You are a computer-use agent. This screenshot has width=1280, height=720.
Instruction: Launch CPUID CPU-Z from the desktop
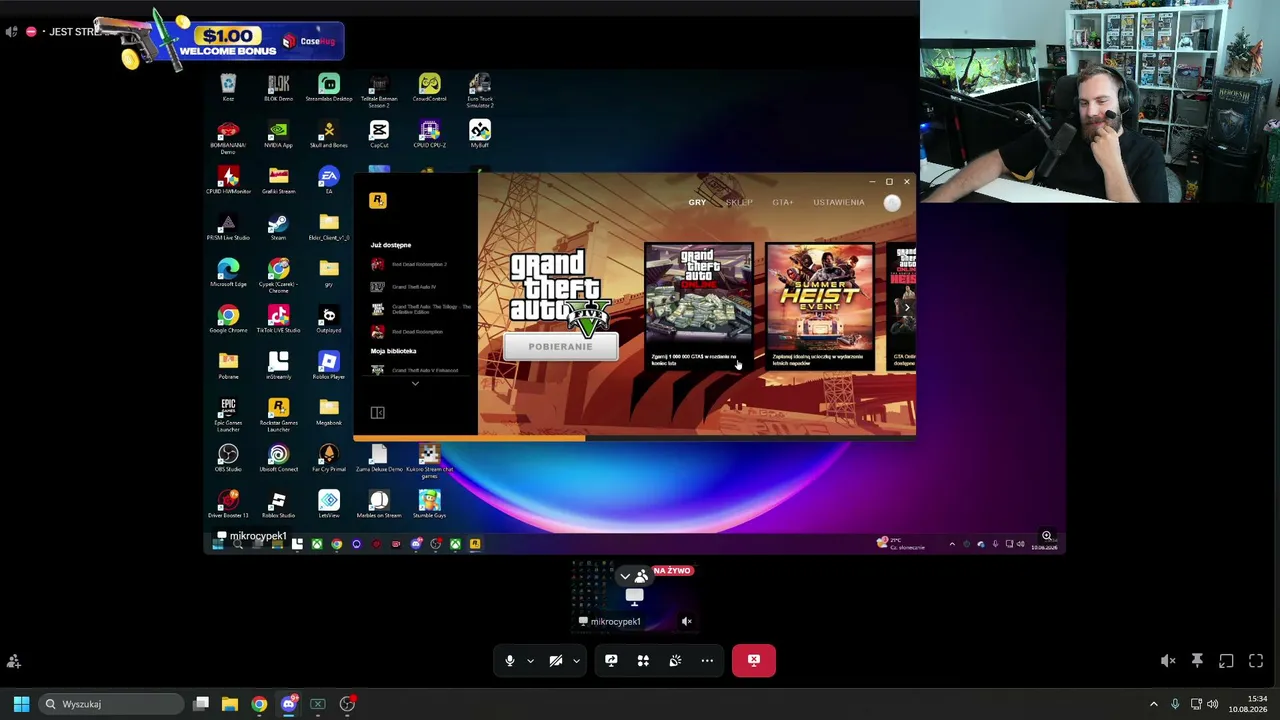coord(429,133)
